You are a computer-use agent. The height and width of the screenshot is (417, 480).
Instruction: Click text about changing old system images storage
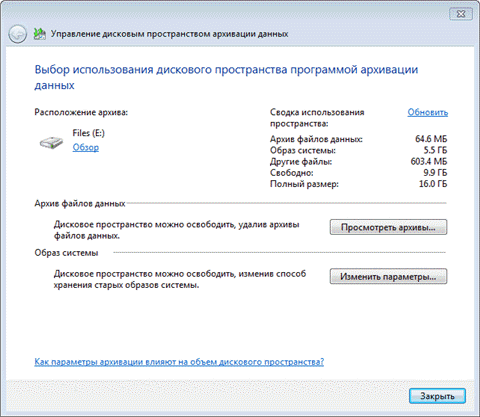point(180,279)
